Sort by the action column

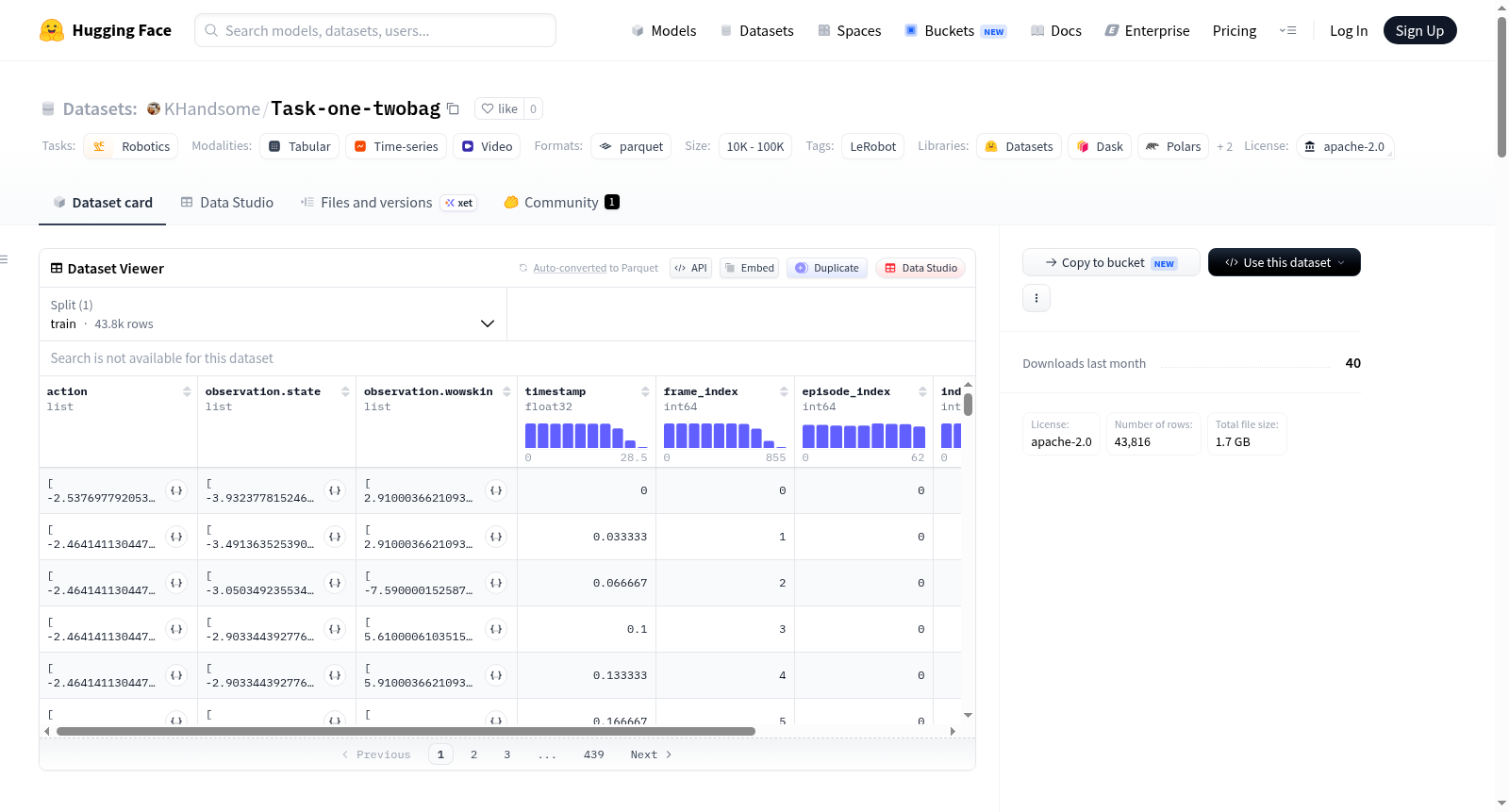[187, 391]
